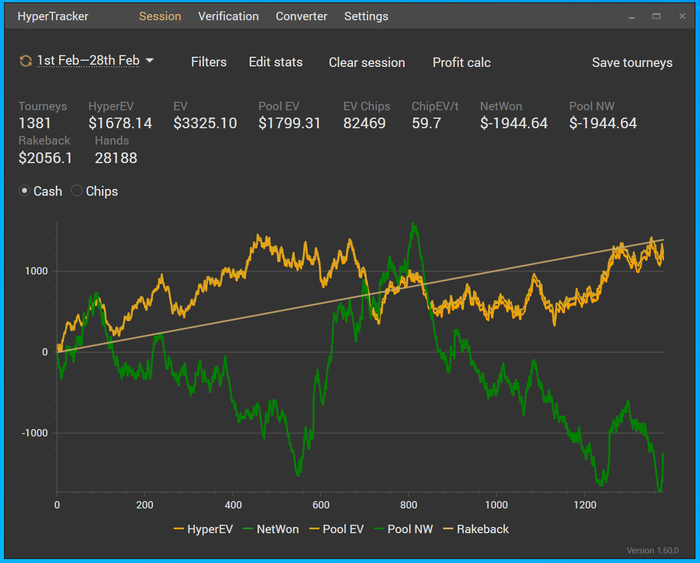Open the Filters options

tap(208, 62)
